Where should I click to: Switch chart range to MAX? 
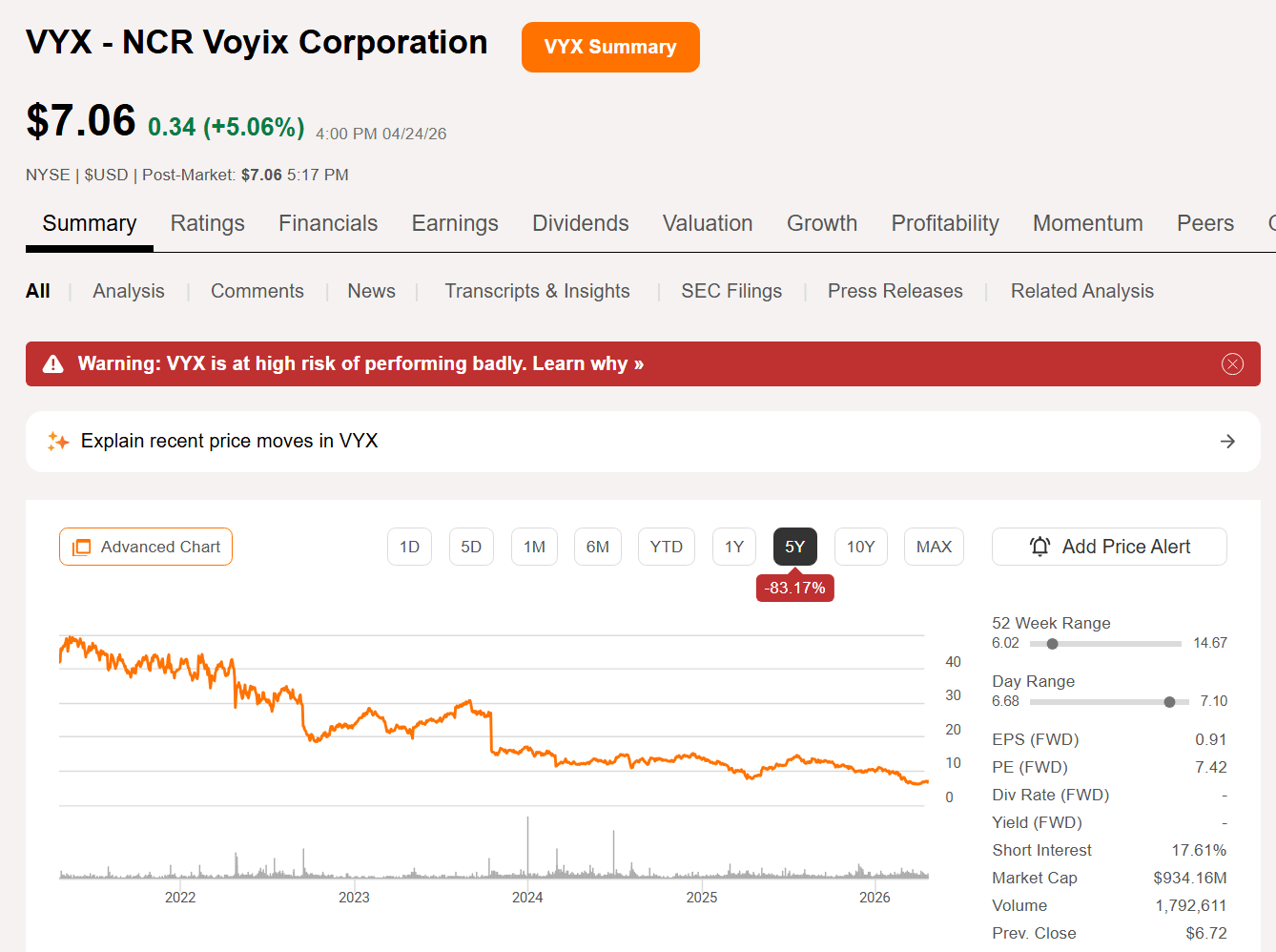934,547
